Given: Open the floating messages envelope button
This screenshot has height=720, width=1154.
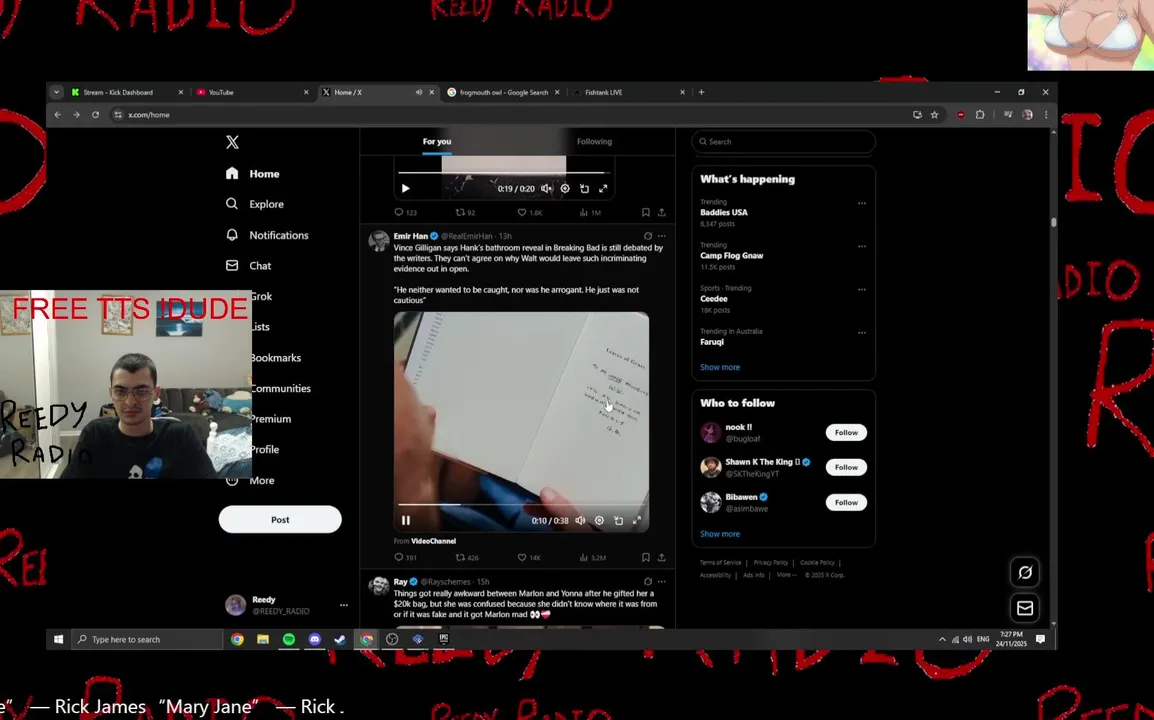Looking at the screenshot, I should pyautogui.click(x=1024, y=608).
